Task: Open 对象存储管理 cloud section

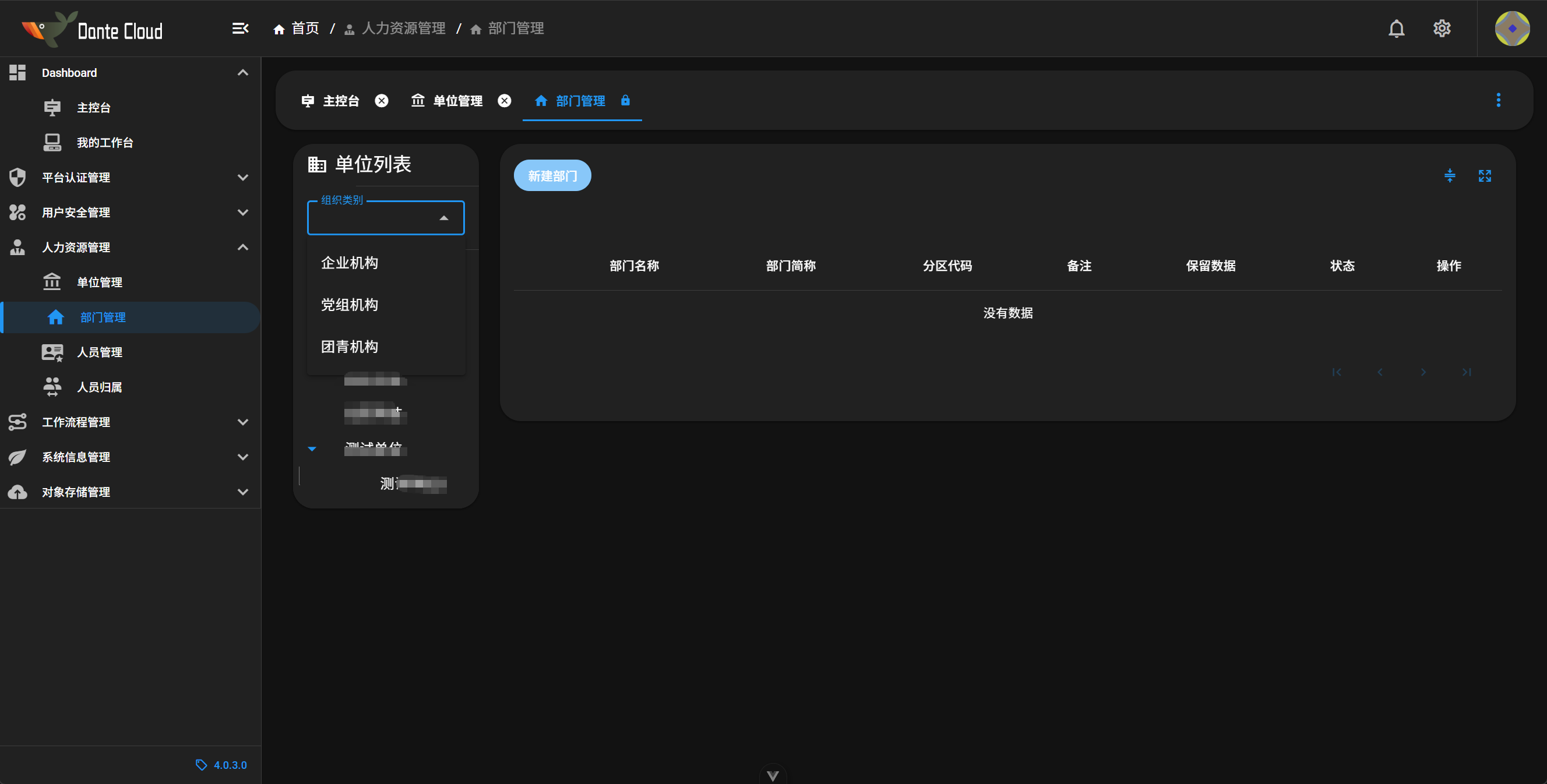Action: (x=75, y=492)
